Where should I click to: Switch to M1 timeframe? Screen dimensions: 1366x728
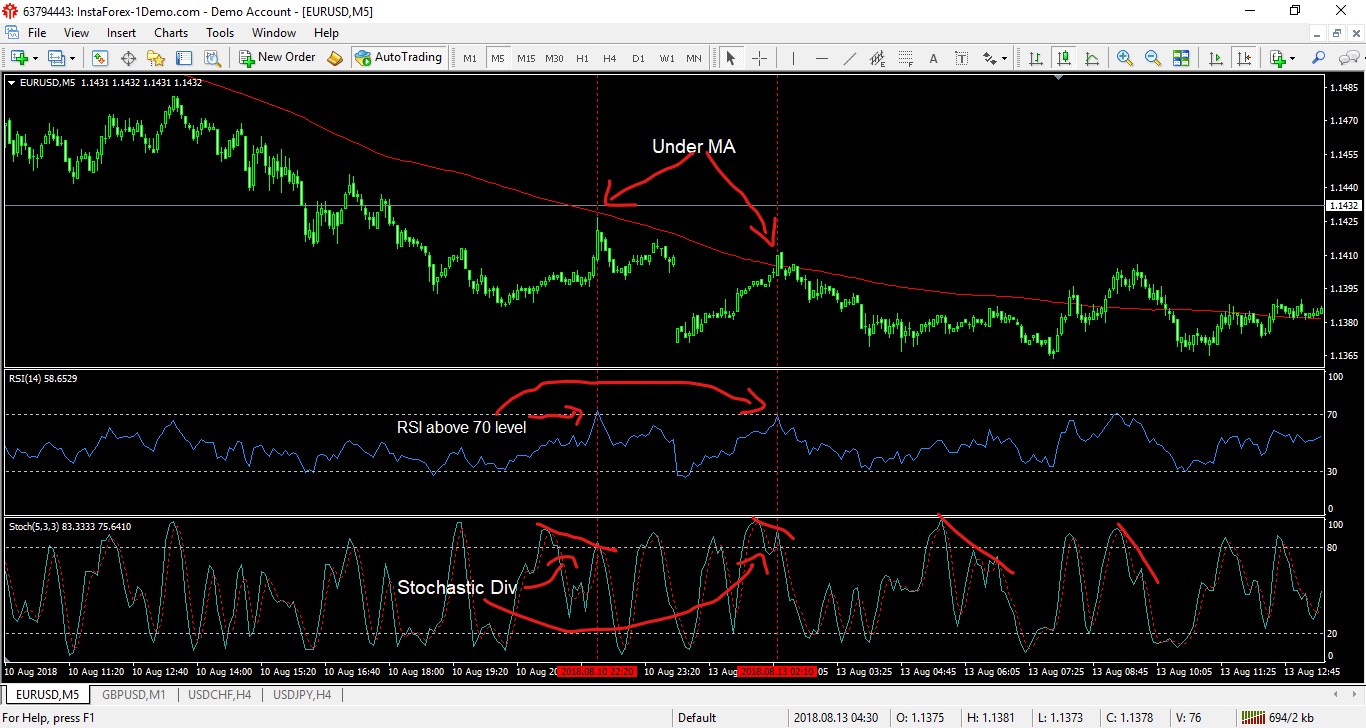[x=470, y=58]
